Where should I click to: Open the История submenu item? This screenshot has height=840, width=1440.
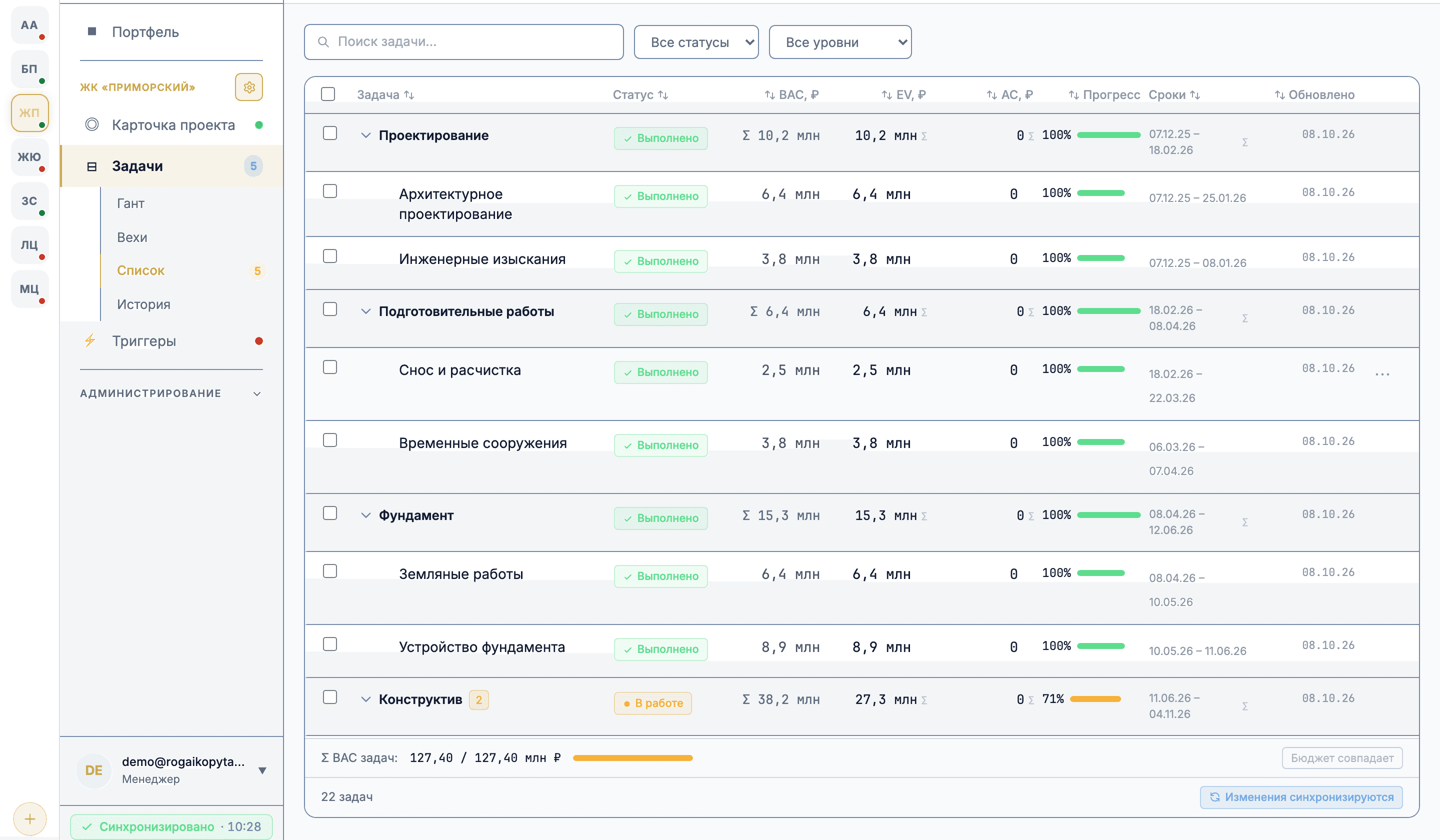pos(143,304)
